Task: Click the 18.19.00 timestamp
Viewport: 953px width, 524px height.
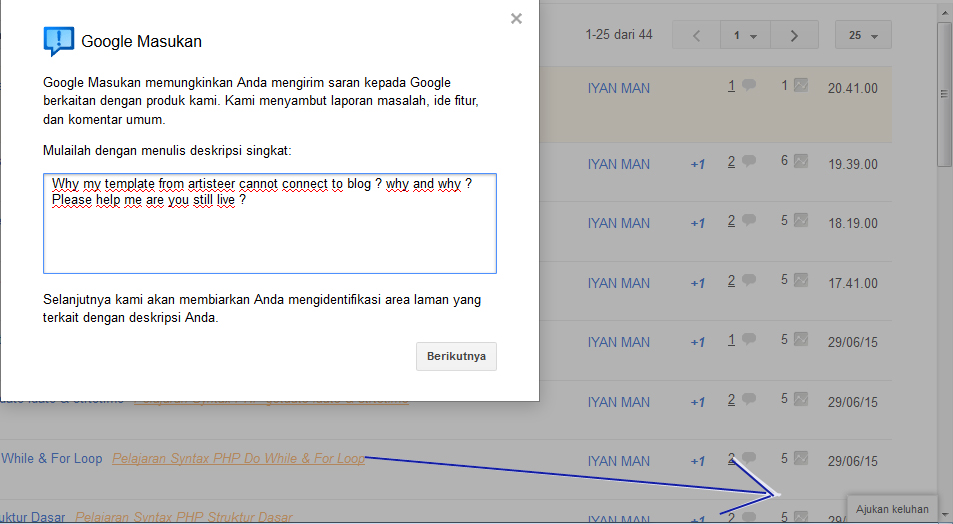Action: pyautogui.click(x=853, y=224)
